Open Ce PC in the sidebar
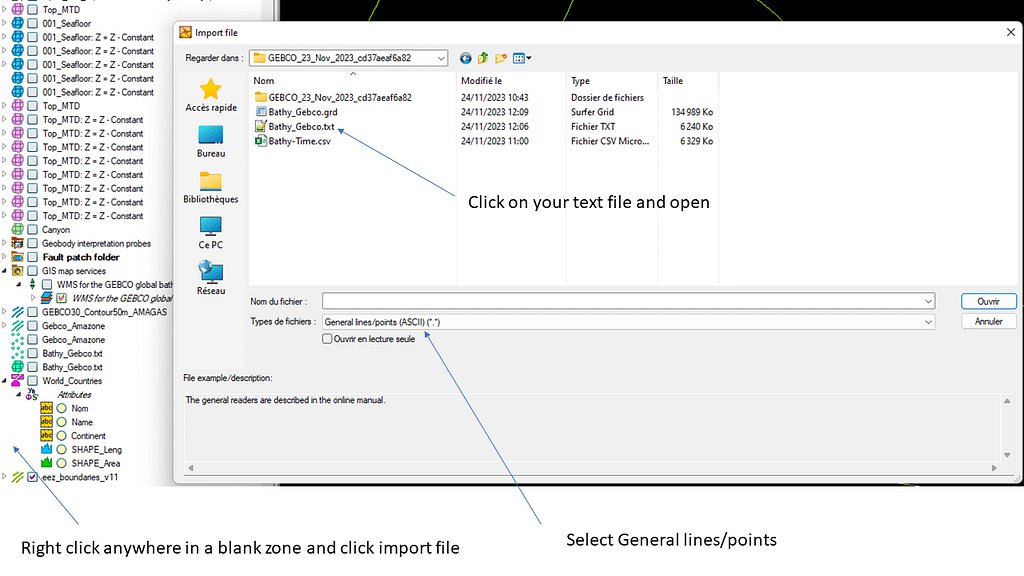 point(211,232)
